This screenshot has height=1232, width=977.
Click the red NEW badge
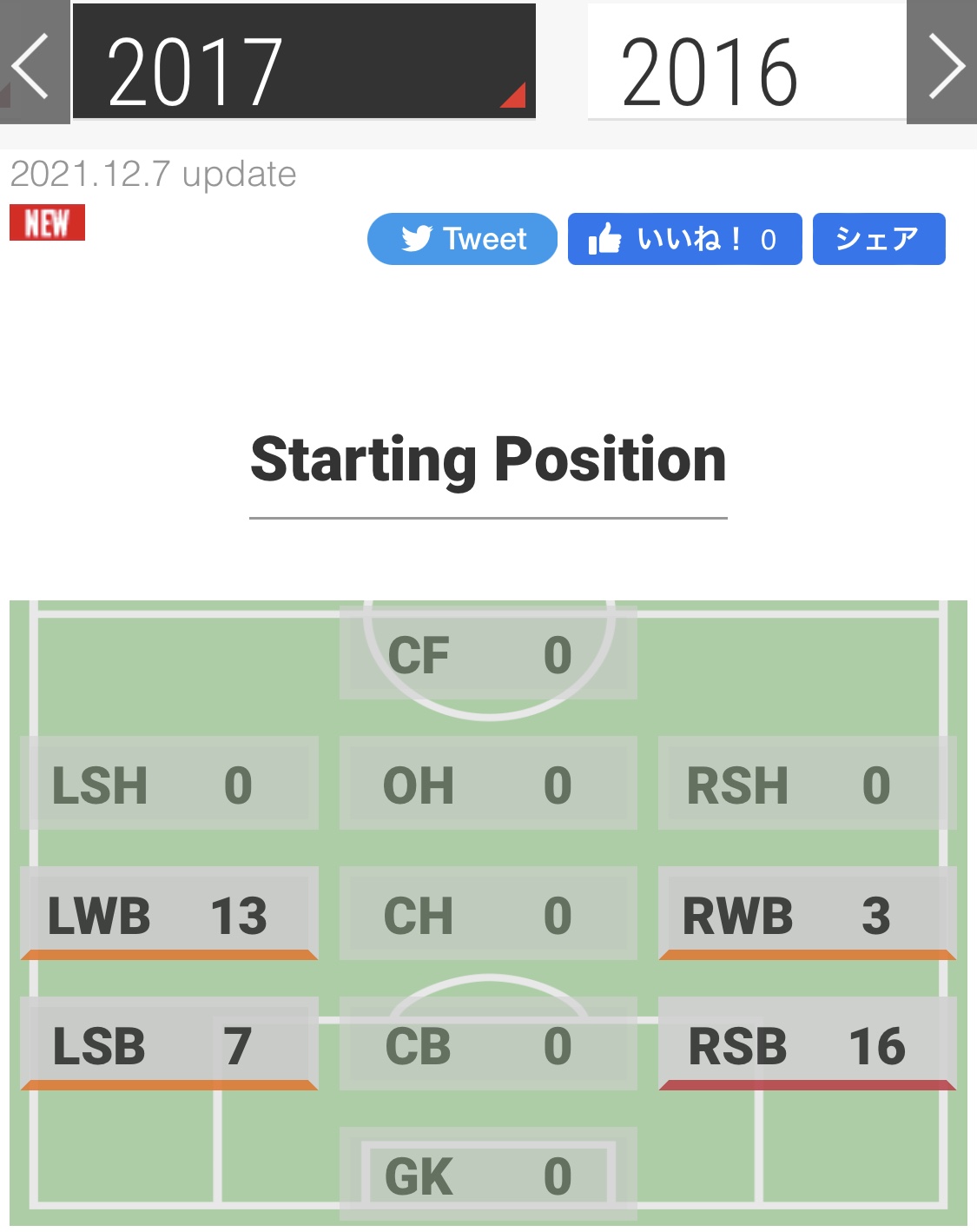(47, 222)
